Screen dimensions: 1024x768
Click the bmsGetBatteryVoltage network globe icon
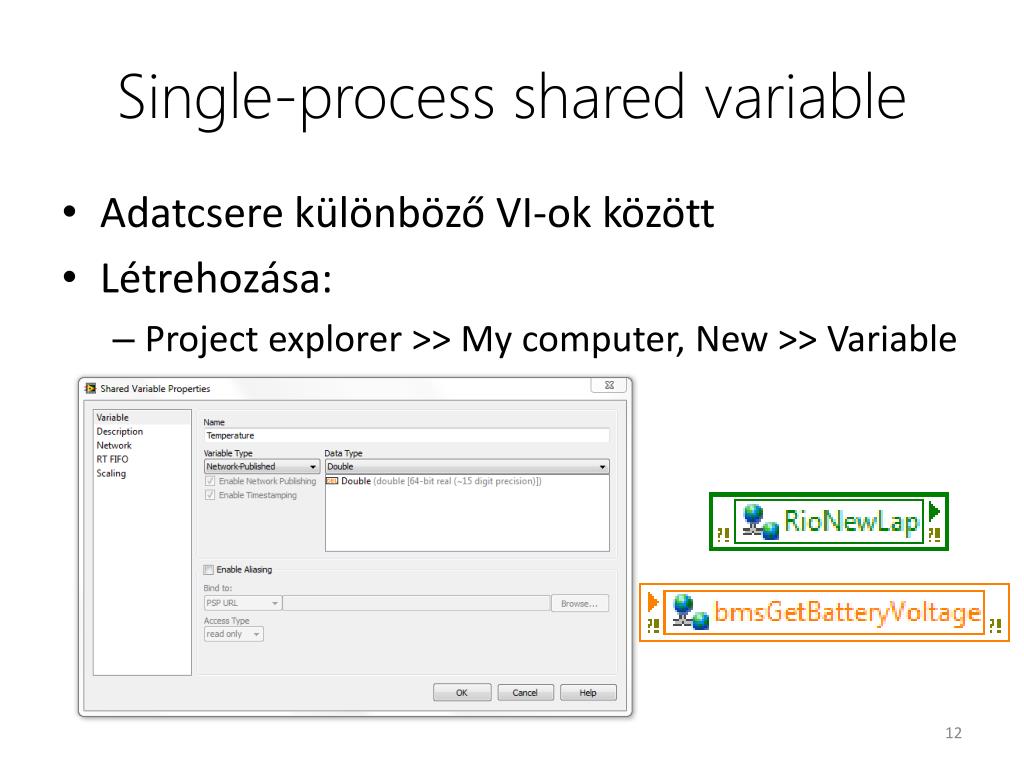tap(690, 613)
